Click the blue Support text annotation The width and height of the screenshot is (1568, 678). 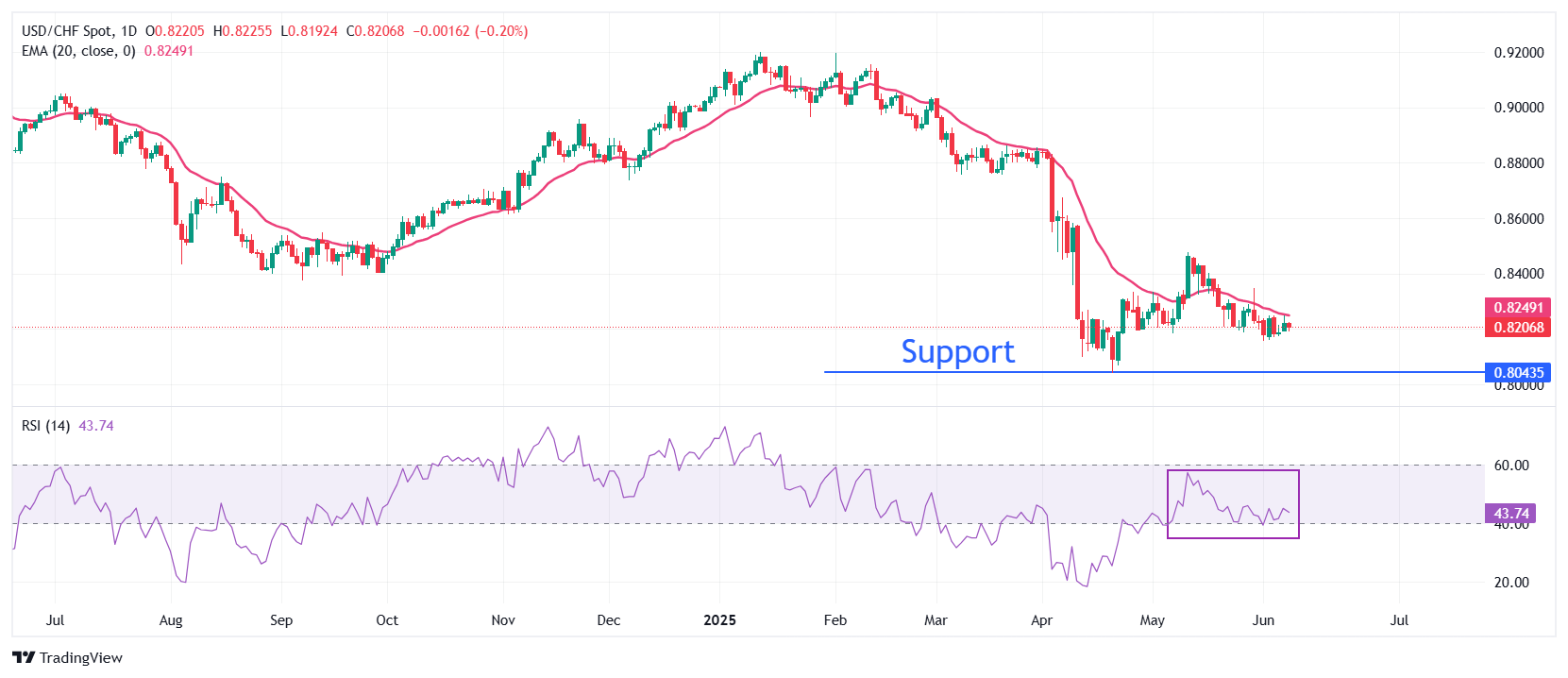(957, 351)
